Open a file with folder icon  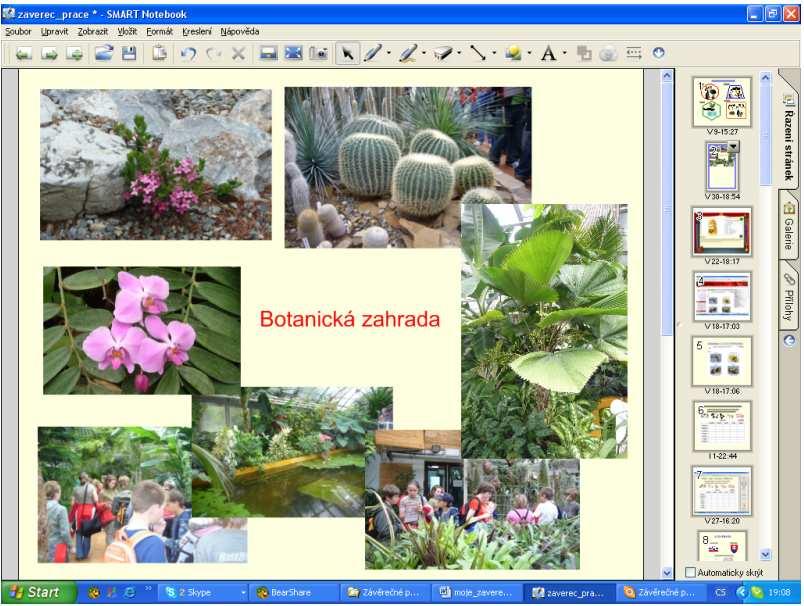coord(104,53)
